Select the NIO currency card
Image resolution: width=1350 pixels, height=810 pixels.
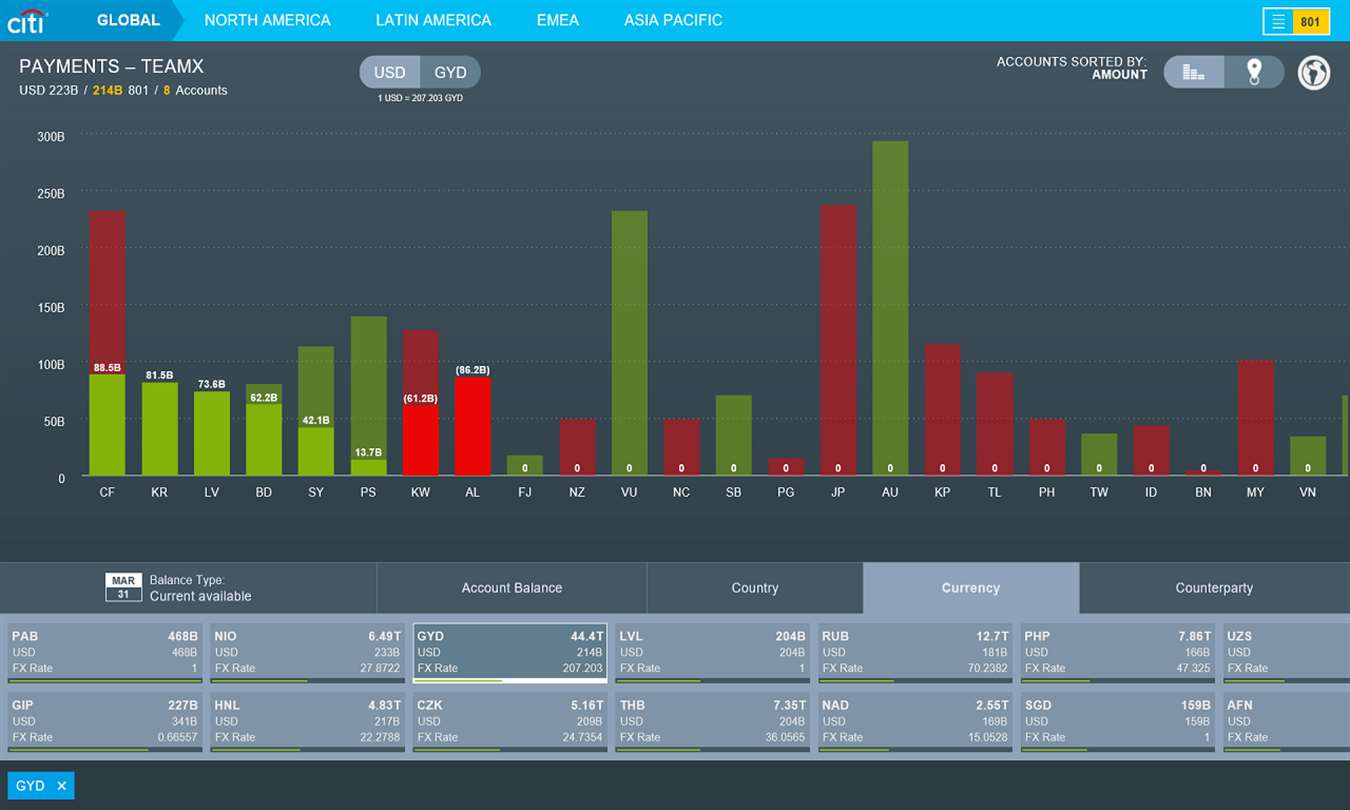pyautogui.click(x=307, y=654)
